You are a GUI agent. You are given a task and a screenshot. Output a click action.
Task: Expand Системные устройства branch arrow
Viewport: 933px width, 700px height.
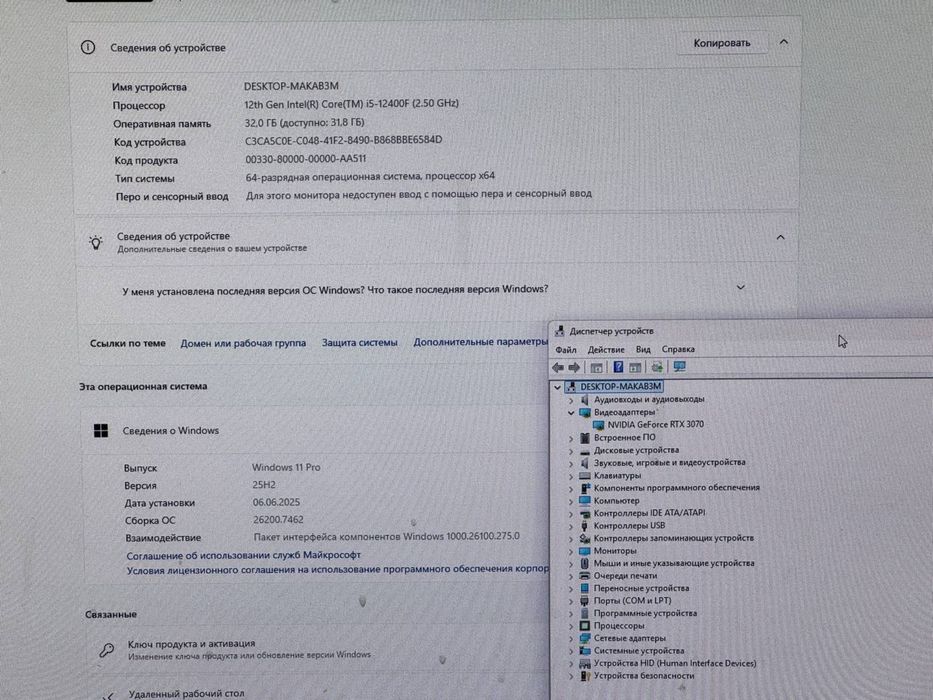coord(571,651)
